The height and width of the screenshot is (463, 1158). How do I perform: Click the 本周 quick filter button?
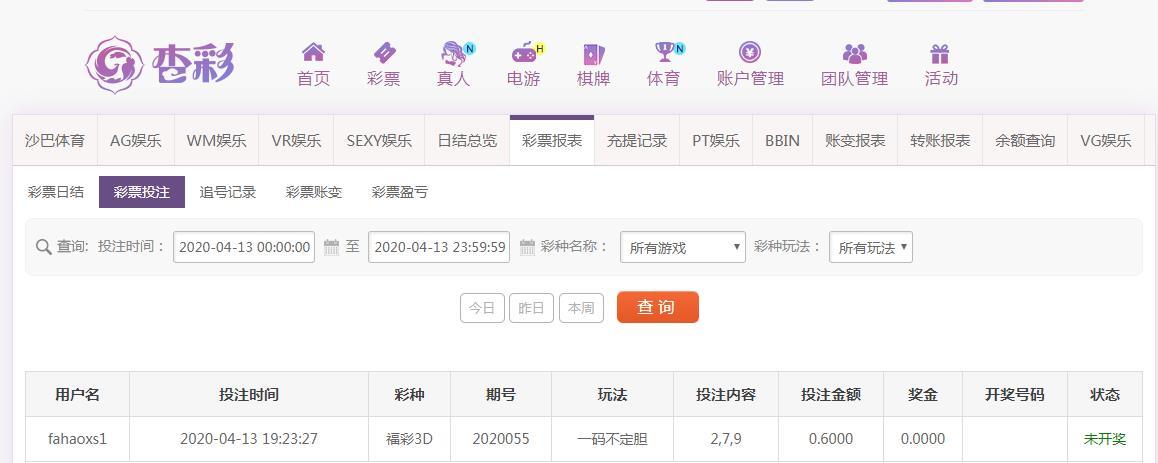coord(581,308)
